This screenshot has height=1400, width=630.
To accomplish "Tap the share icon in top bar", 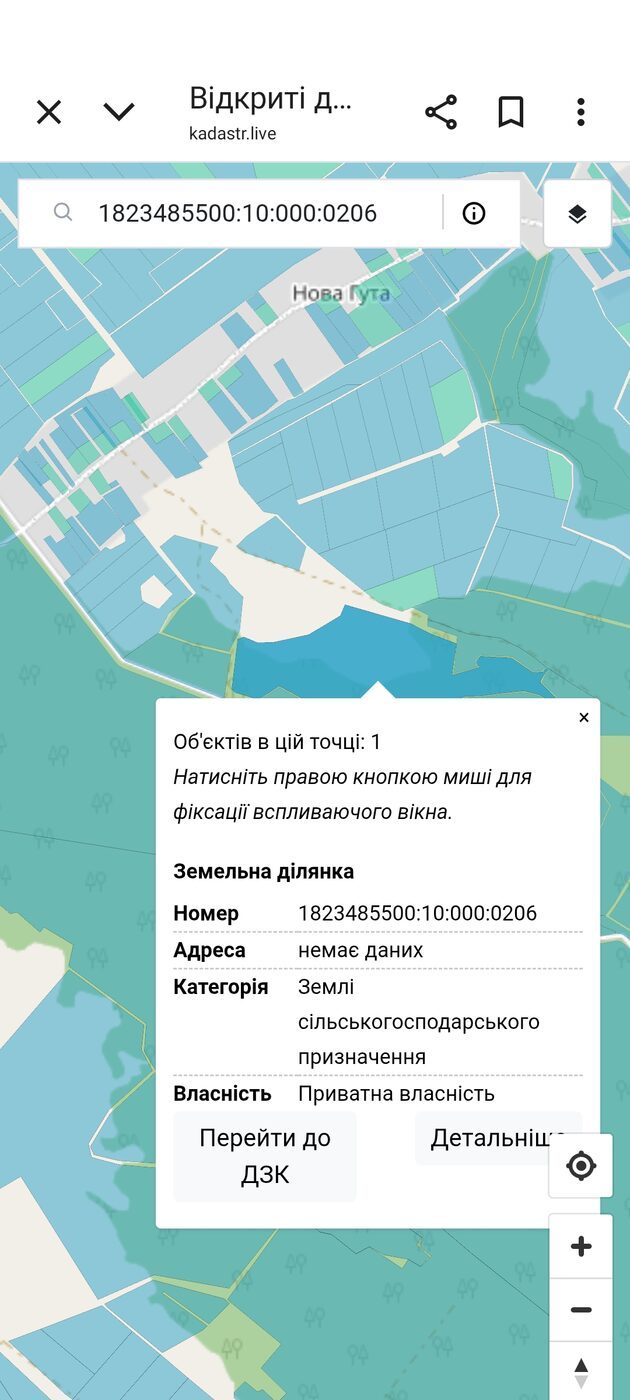I will 441,112.
